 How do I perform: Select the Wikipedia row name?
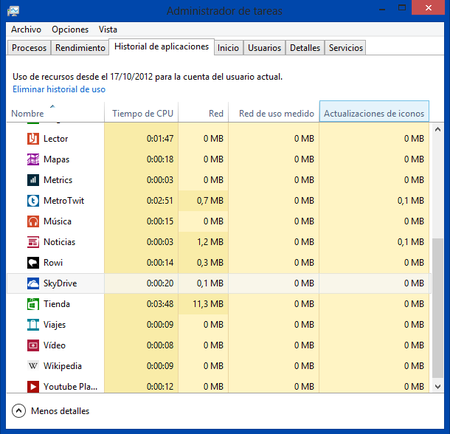(62, 366)
